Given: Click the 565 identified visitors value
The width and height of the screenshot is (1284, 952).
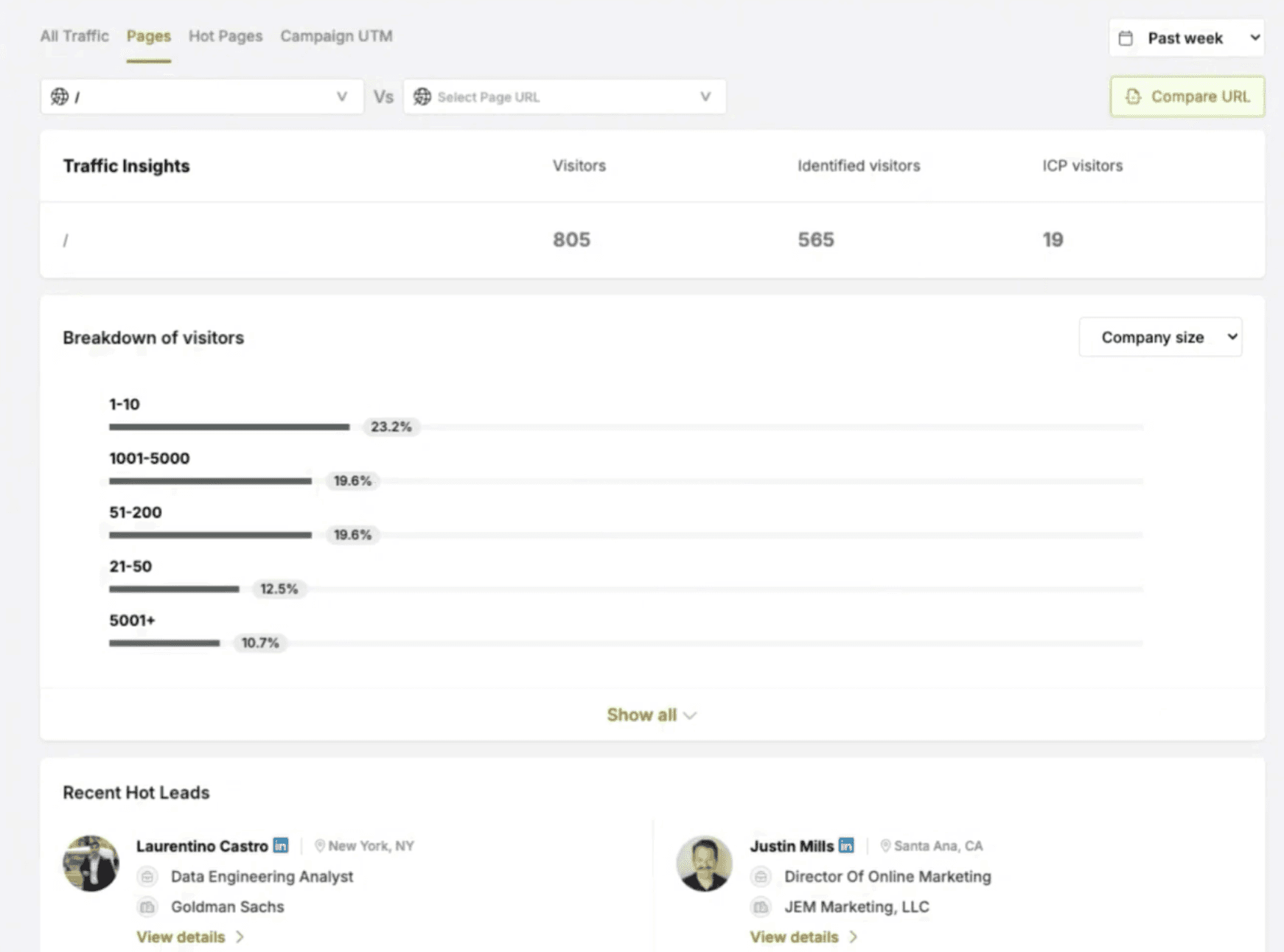Looking at the screenshot, I should point(816,239).
